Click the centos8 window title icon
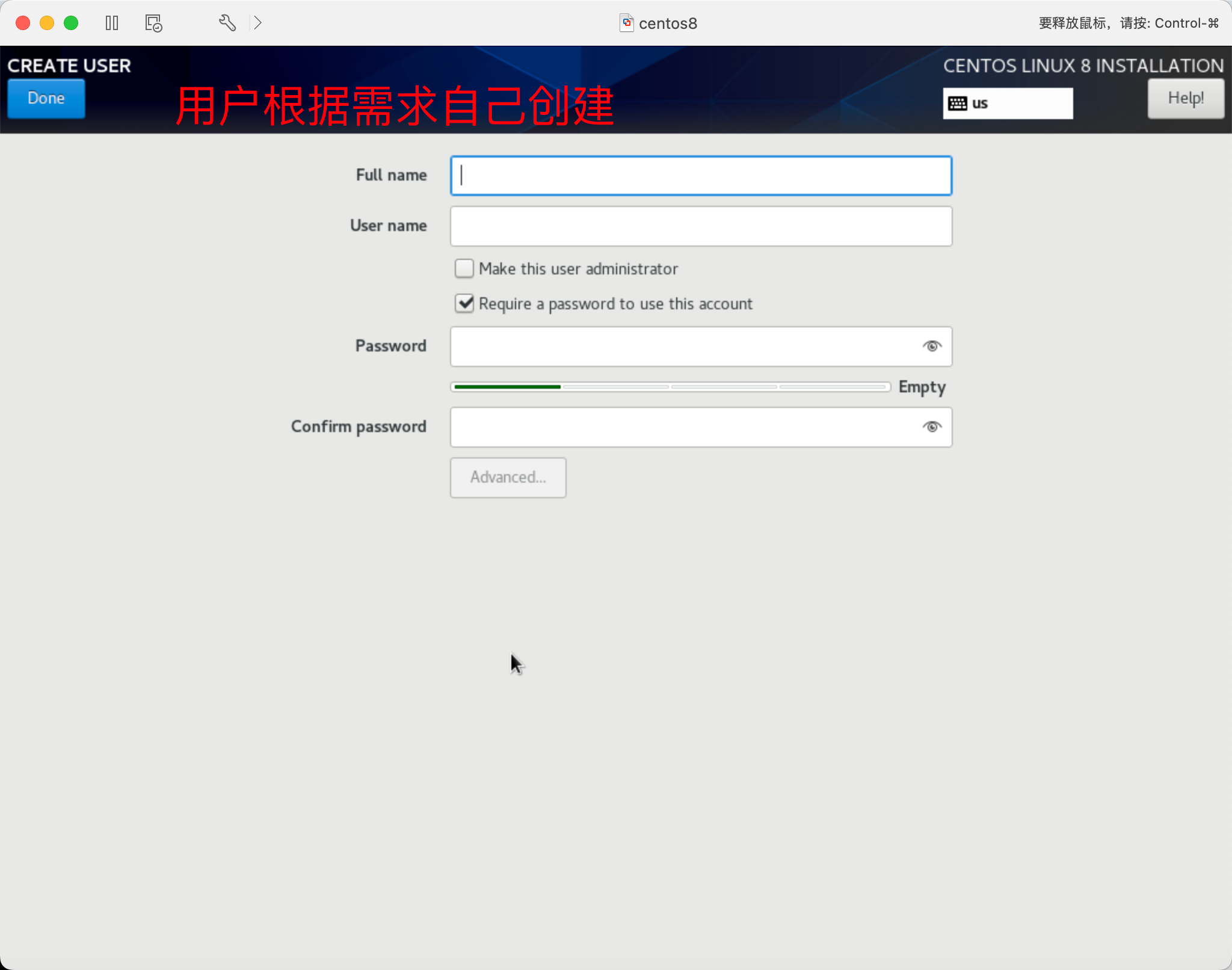The image size is (1232, 970). pyautogui.click(x=626, y=23)
